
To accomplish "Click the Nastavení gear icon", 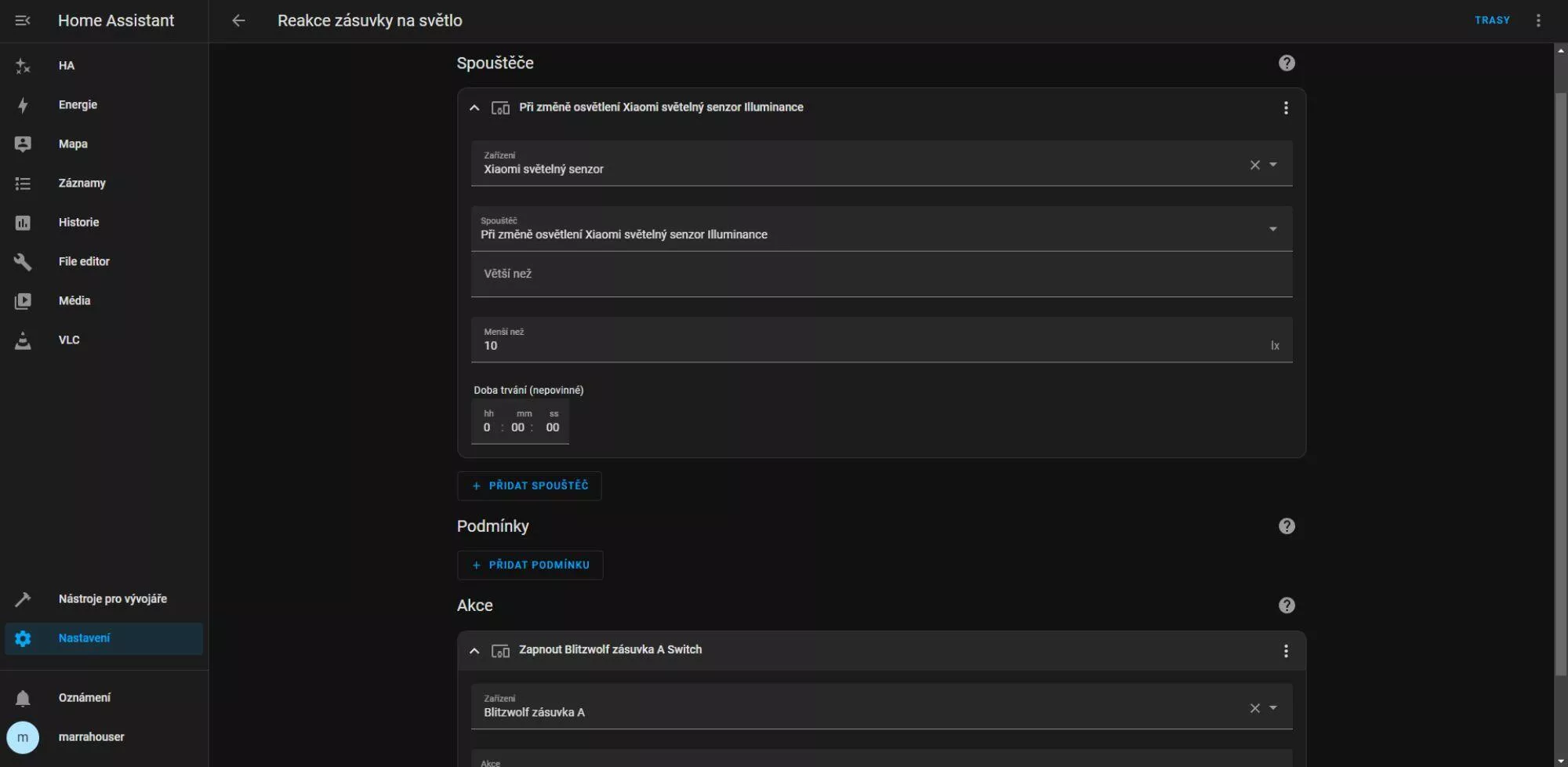I will point(23,638).
